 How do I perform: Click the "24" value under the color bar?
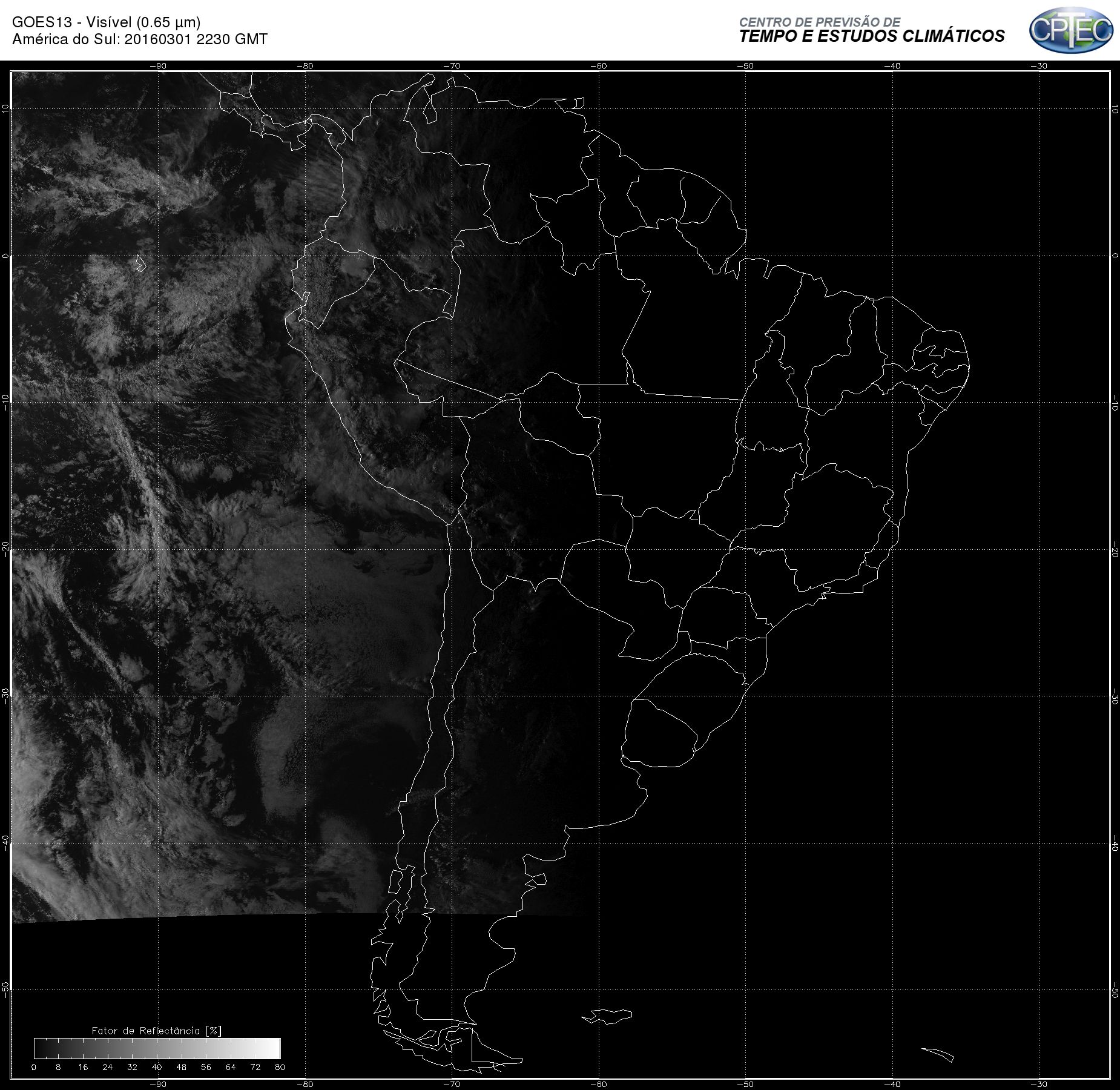(x=108, y=1067)
